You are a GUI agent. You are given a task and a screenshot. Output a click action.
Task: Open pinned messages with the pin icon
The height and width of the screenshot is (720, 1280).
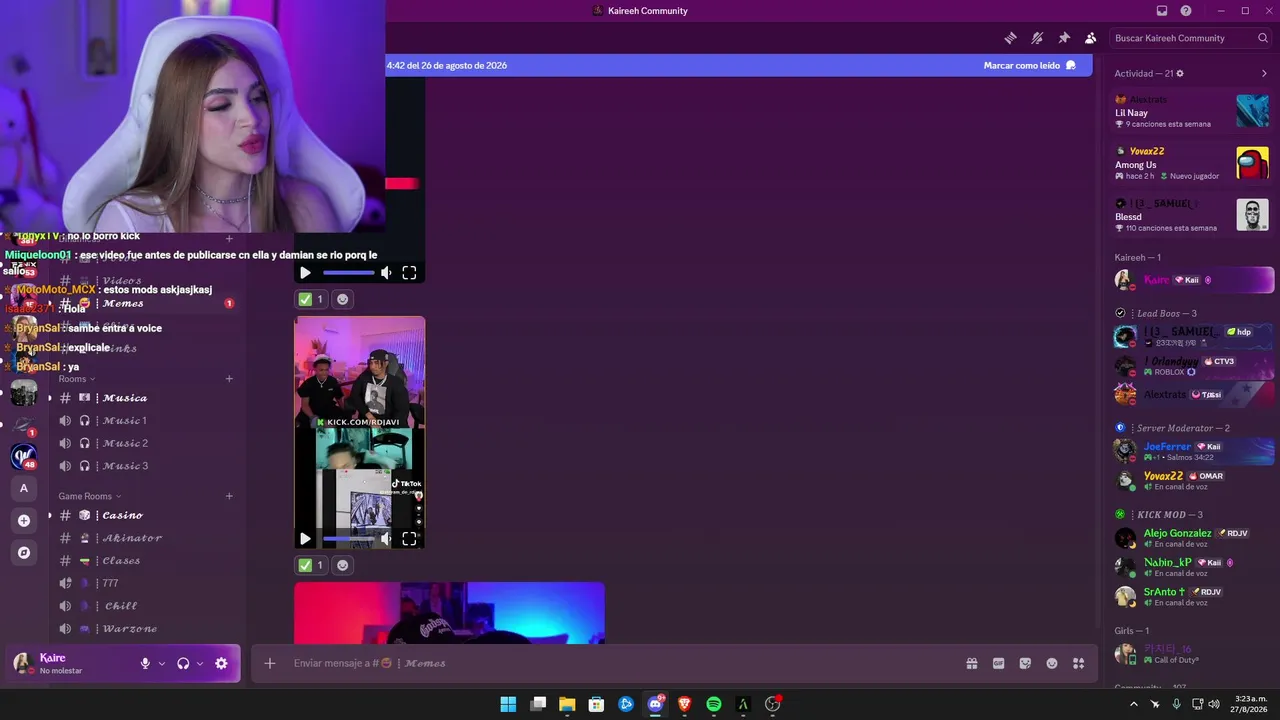coord(1064,38)
